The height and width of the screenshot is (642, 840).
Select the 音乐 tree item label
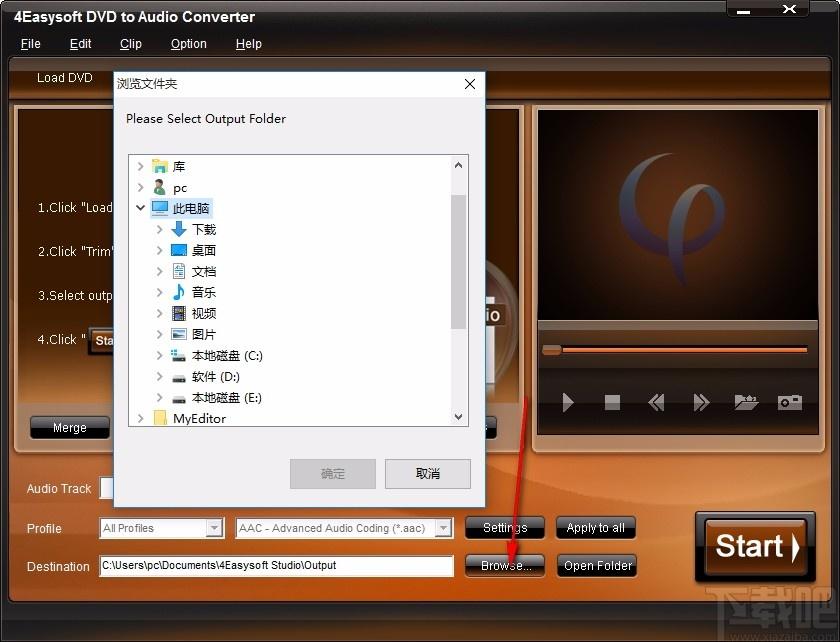click(x=204, y=293)
